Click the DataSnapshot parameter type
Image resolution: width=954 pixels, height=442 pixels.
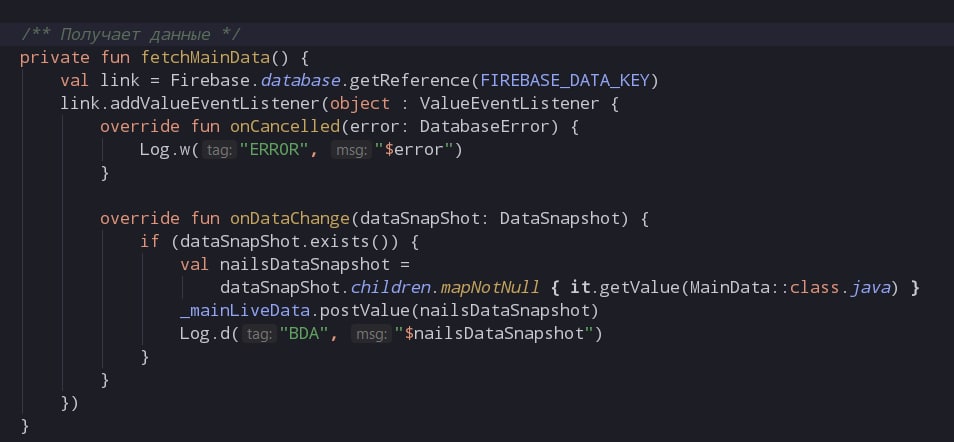tap(559, 219)
